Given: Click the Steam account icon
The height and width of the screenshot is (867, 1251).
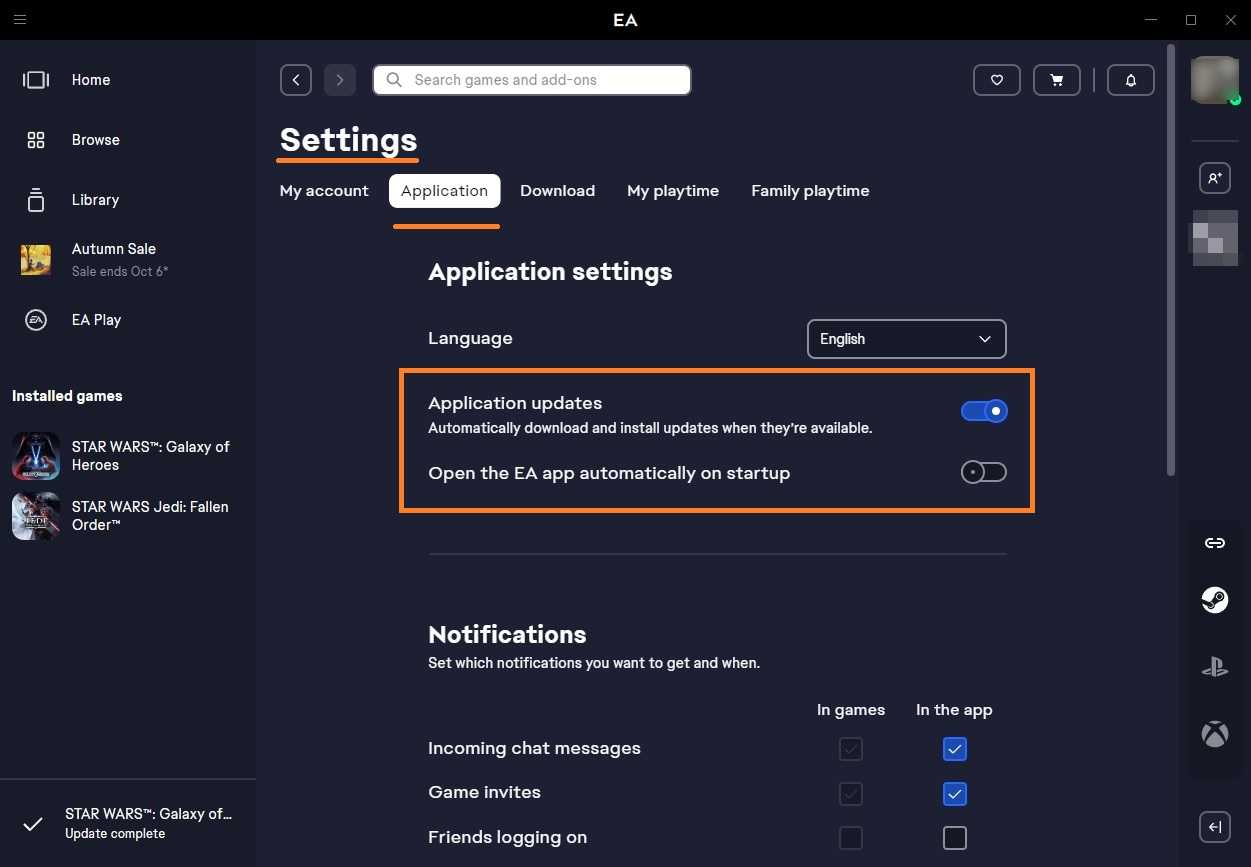Looking at the screenshot, I should click(x=1214, y=600).
